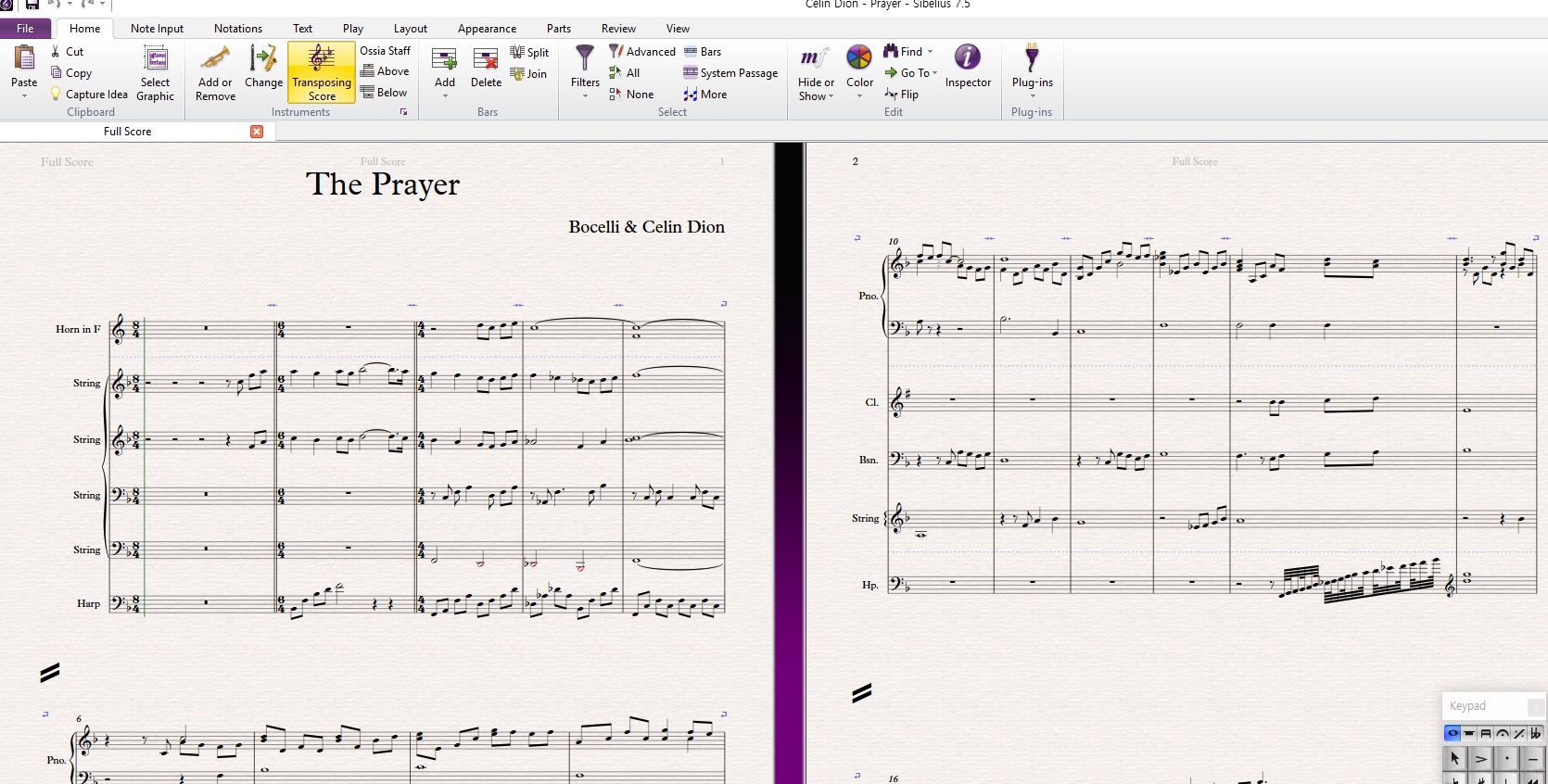Image resolution: width=1548 pixels, height=784 pixels.
Task: Click the title text The Prayer
Action: point(383,184)
